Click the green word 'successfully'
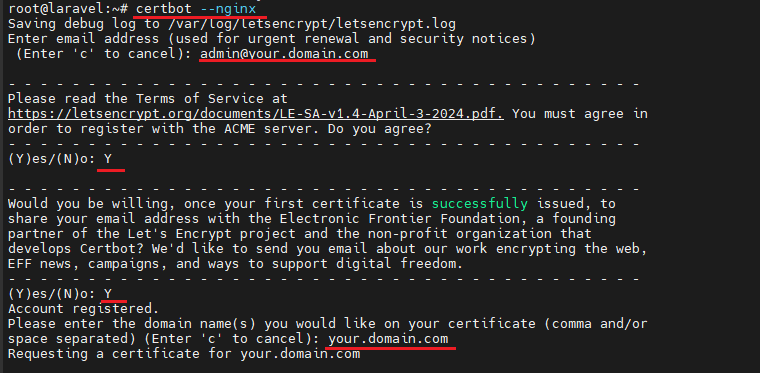 click(480, 204)
